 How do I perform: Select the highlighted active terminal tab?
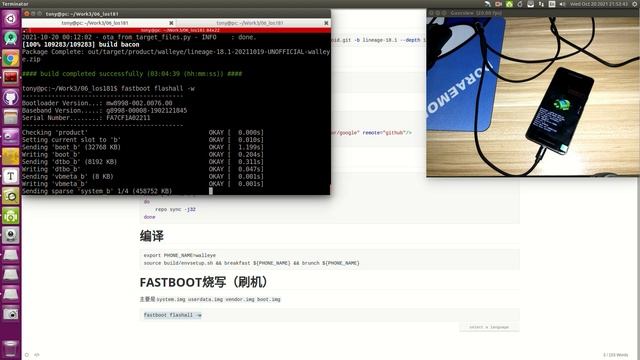95,23
